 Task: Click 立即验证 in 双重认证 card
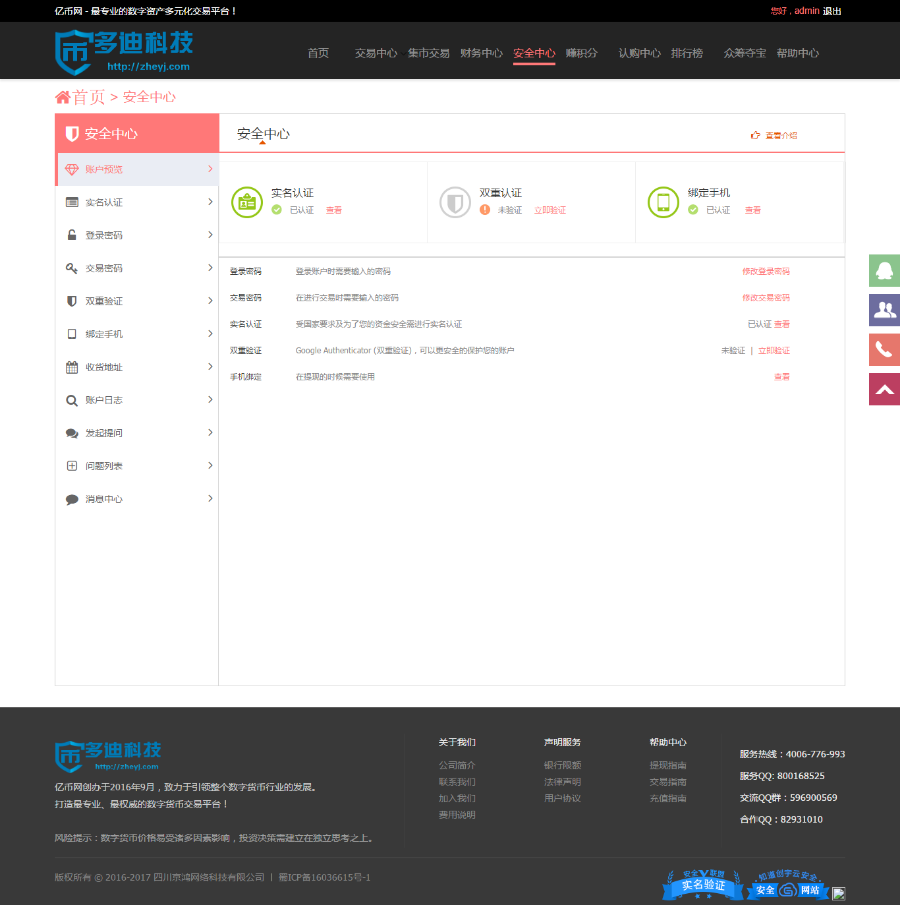coord(550,210)
